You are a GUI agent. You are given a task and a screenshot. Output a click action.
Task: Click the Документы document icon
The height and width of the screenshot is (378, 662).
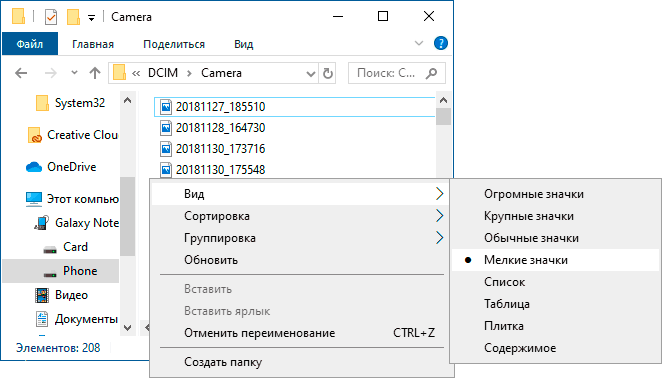click(42, 319)
